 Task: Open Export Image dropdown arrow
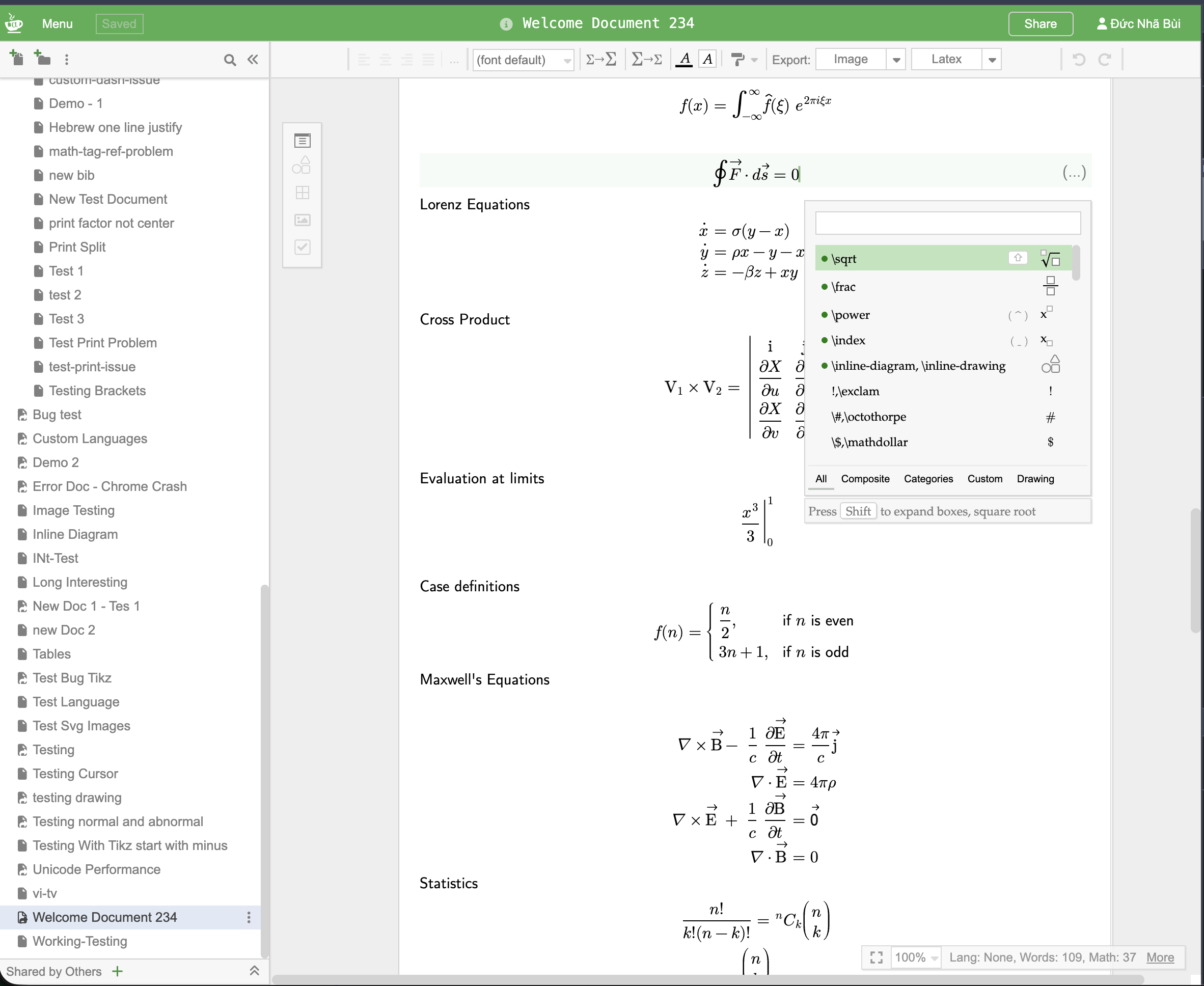896,59
